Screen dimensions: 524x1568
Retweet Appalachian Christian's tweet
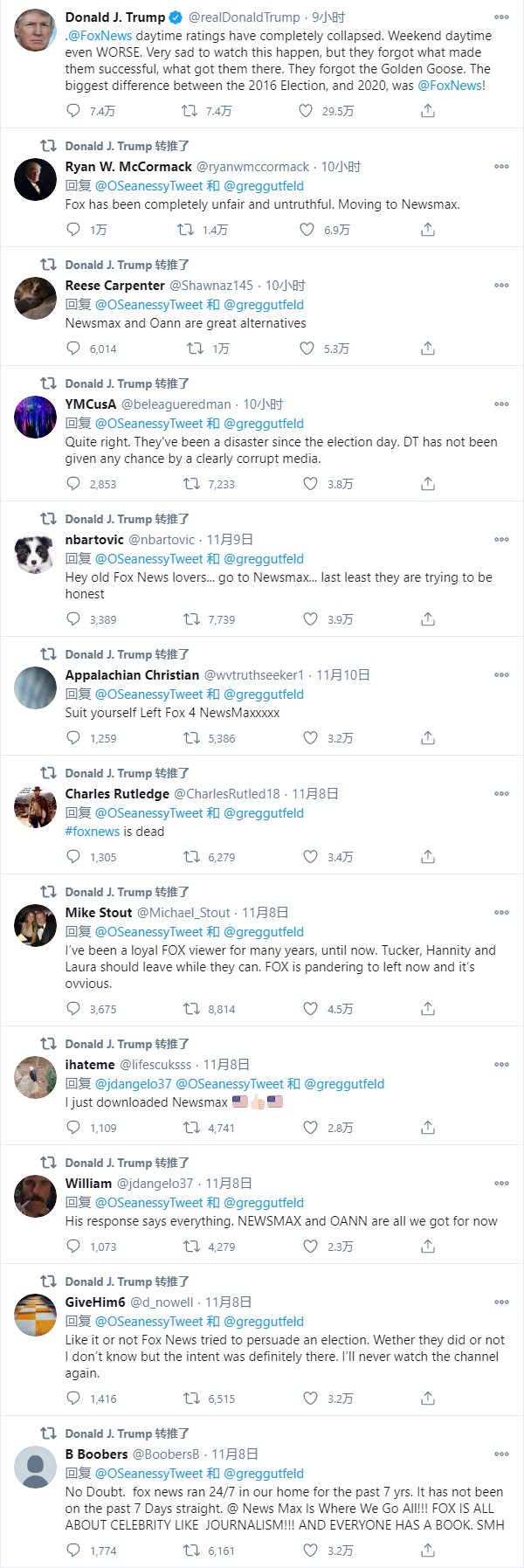[x=191, y=738]
